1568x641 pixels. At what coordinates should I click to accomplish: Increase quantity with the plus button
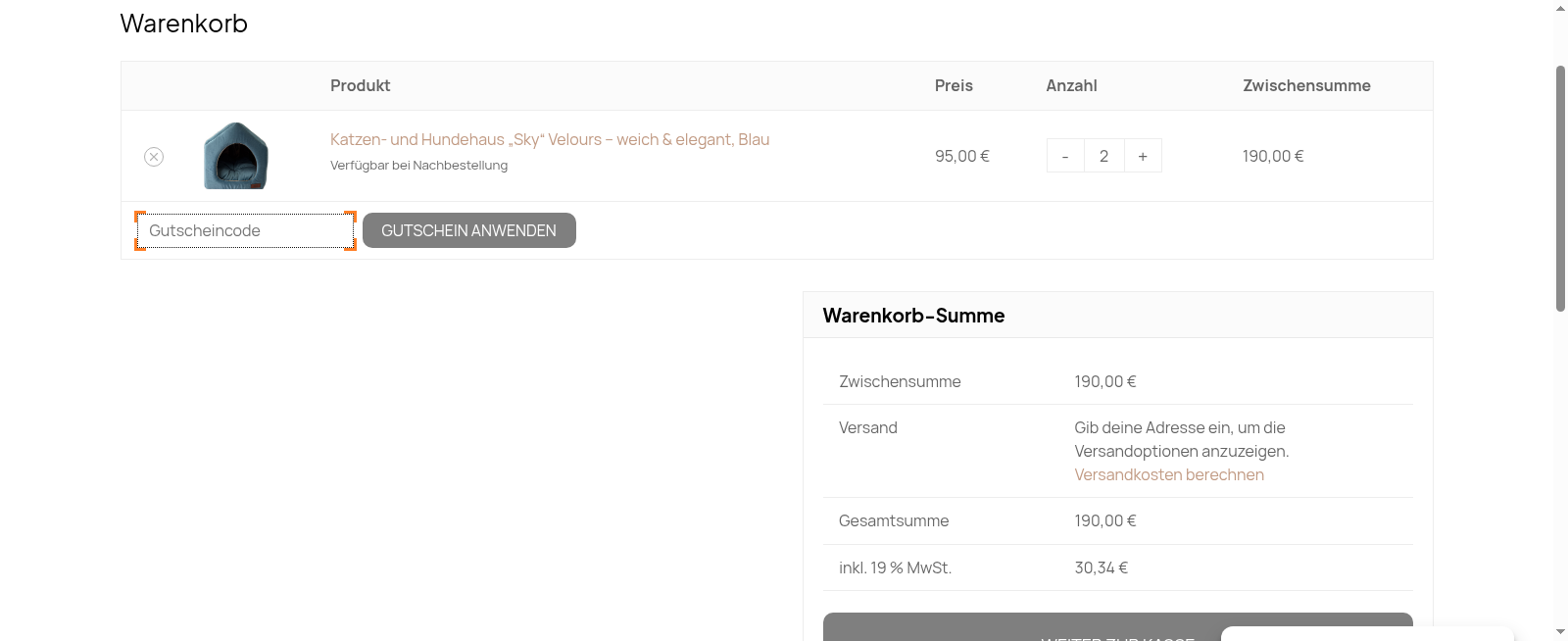click(1143, 156)
